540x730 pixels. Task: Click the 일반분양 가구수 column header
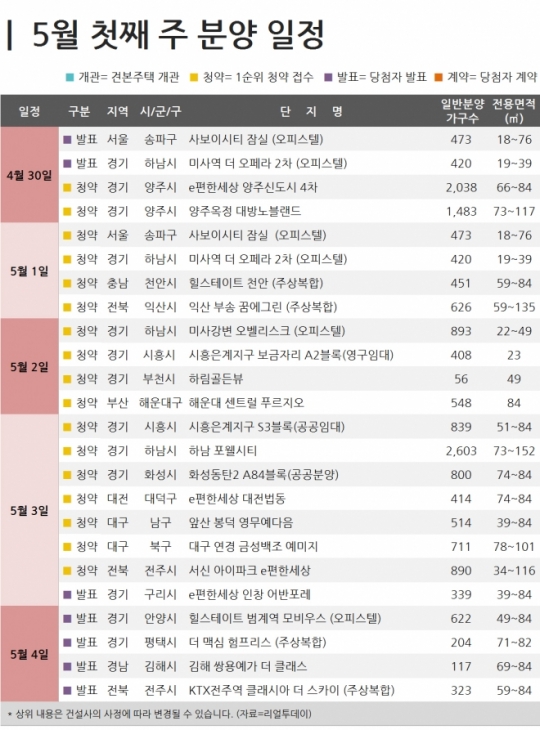coord(462,111)
